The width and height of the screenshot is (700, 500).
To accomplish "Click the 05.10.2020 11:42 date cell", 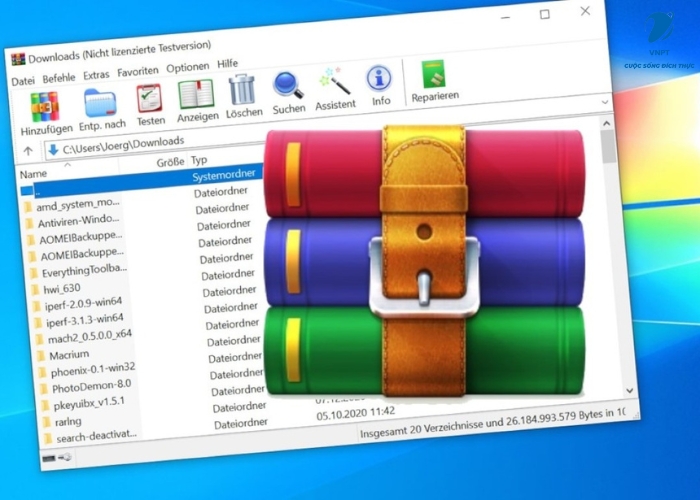I will [x=356, y=413].
